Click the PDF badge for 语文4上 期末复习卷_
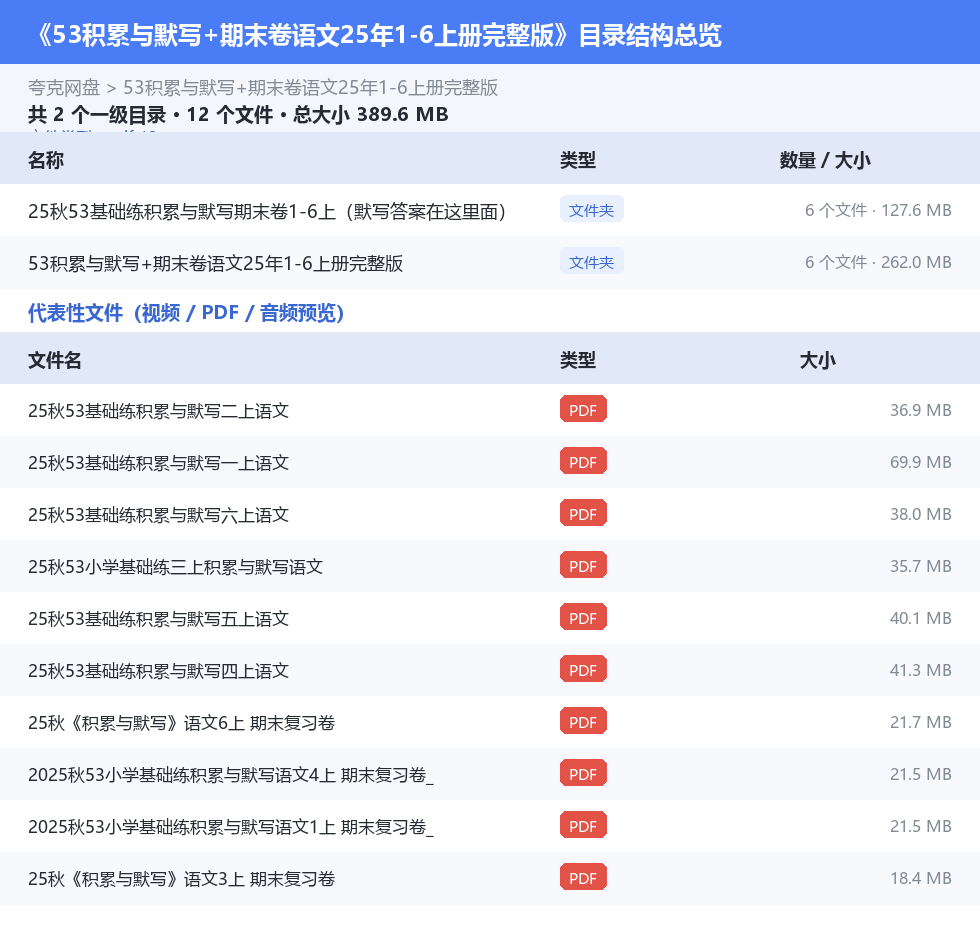Screen dimensions: 980x936 [583, 773]
